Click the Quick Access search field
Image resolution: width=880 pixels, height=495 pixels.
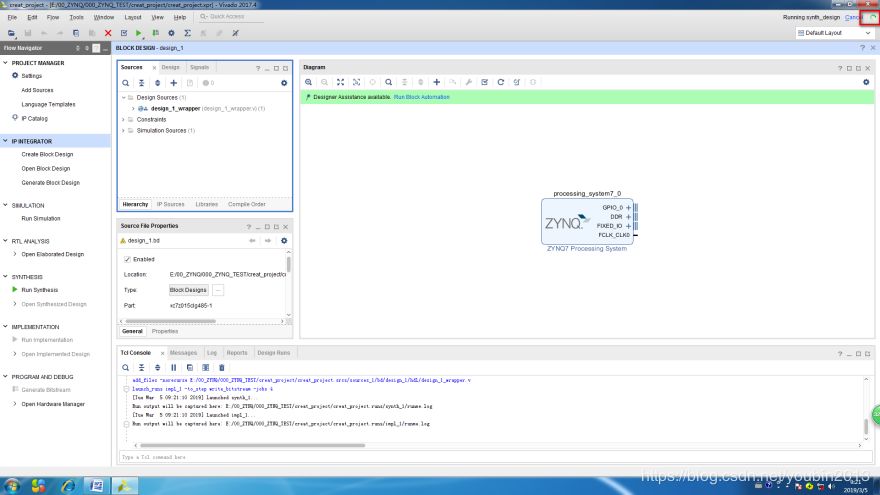click(x=230, y=17)
